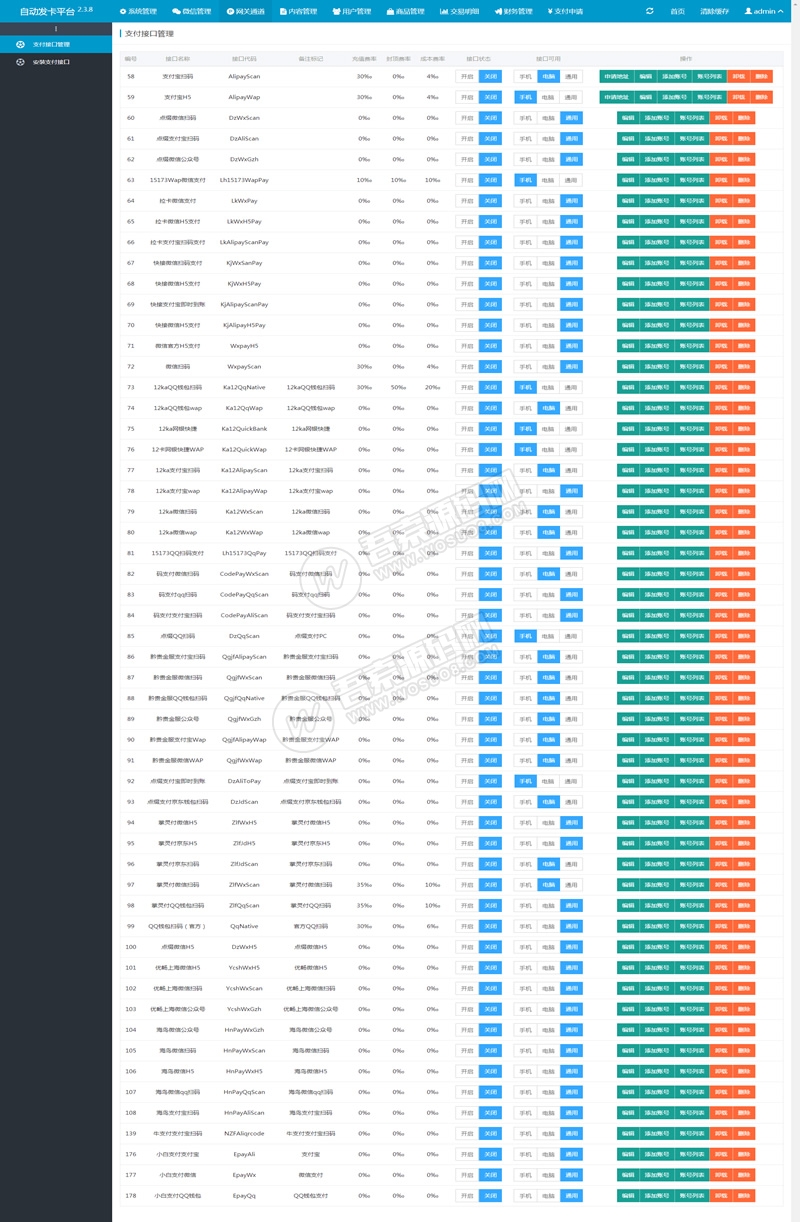This screenshot has width=800, height=1222.
Task: Click the refresh icon in top bar
Action: (x=650, y=11)
